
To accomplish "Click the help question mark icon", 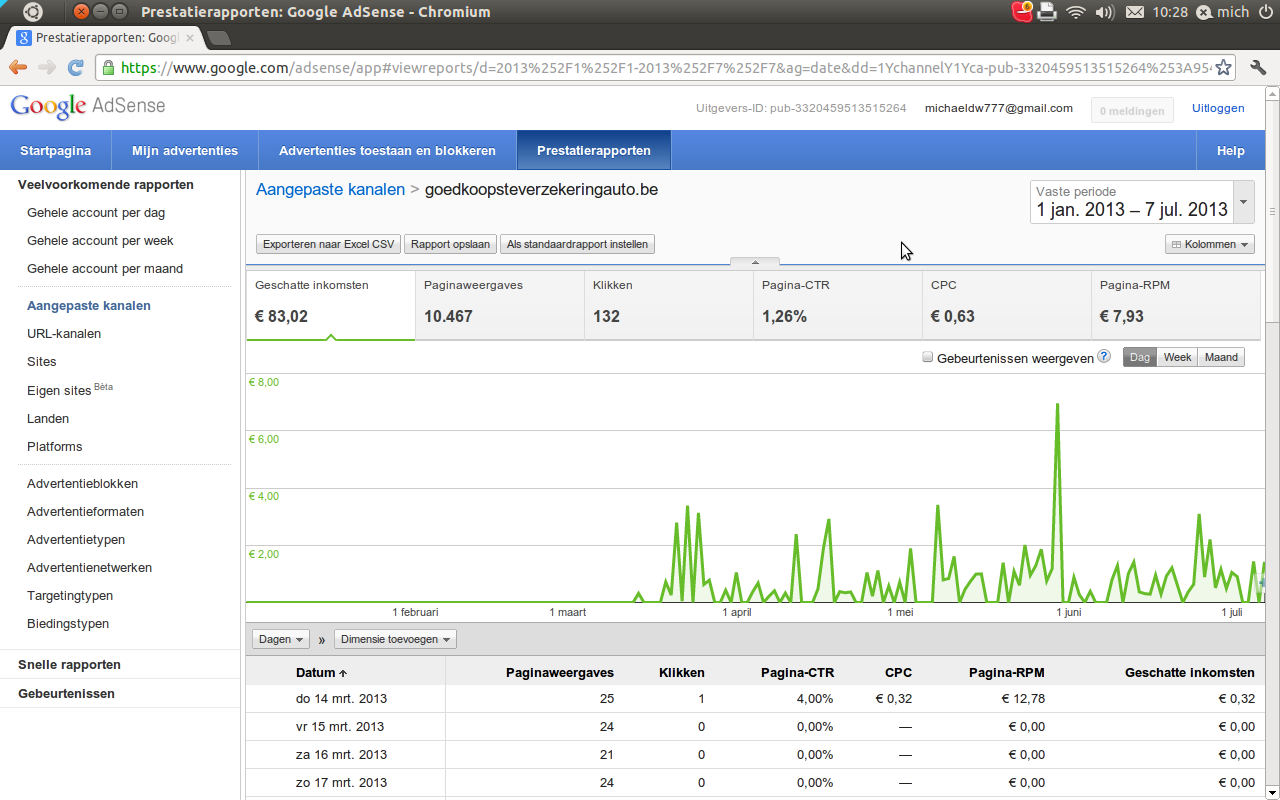I will [x=1104, y=356].
